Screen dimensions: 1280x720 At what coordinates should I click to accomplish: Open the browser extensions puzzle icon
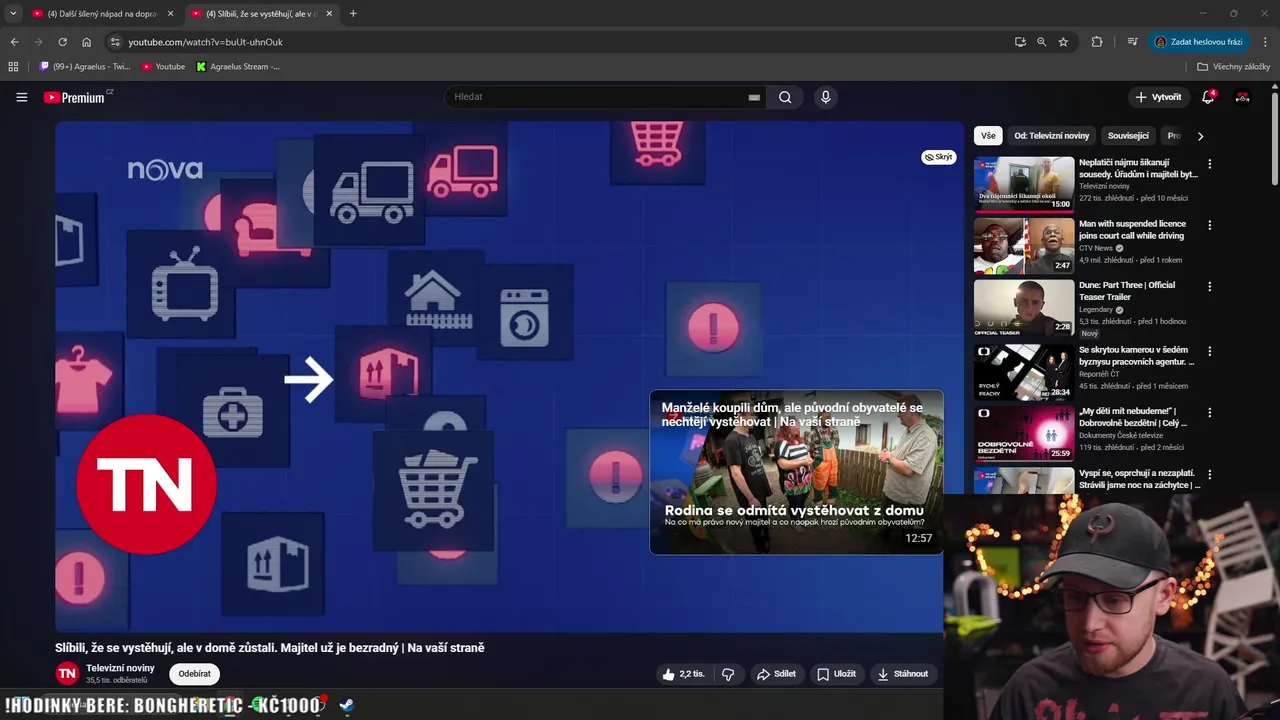[x=1097, y=42]
